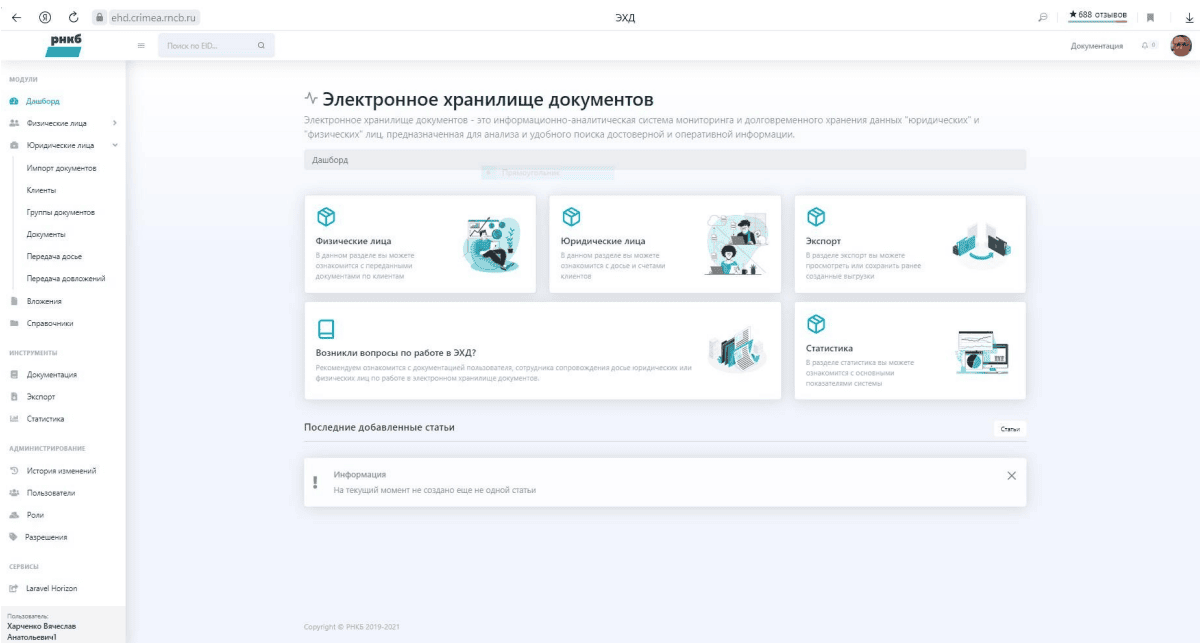Open the Экспорт dashboard card
The image size is (1200, 643).
pyautogui.click(x=909, y=244)
